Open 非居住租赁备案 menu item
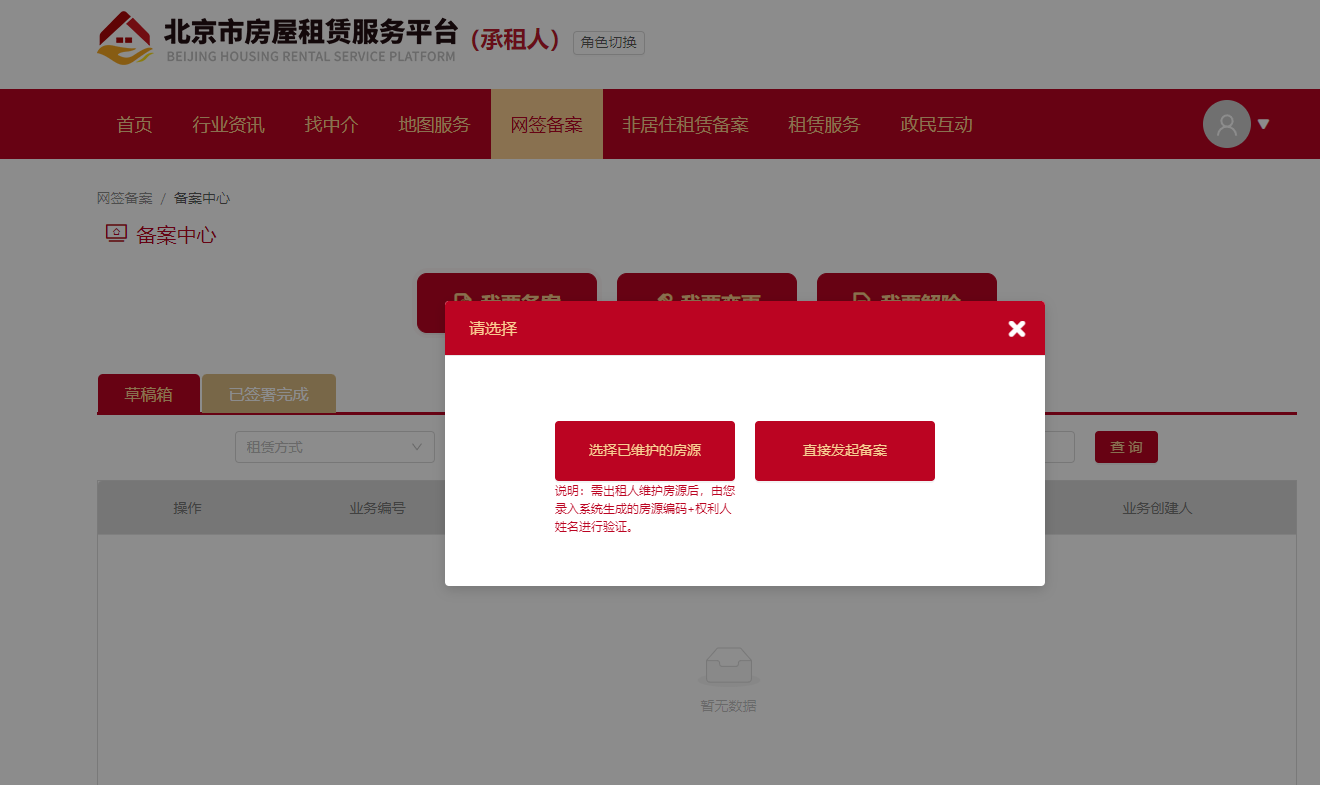The width and height of the screenshot is (1320, 785). 685,125
